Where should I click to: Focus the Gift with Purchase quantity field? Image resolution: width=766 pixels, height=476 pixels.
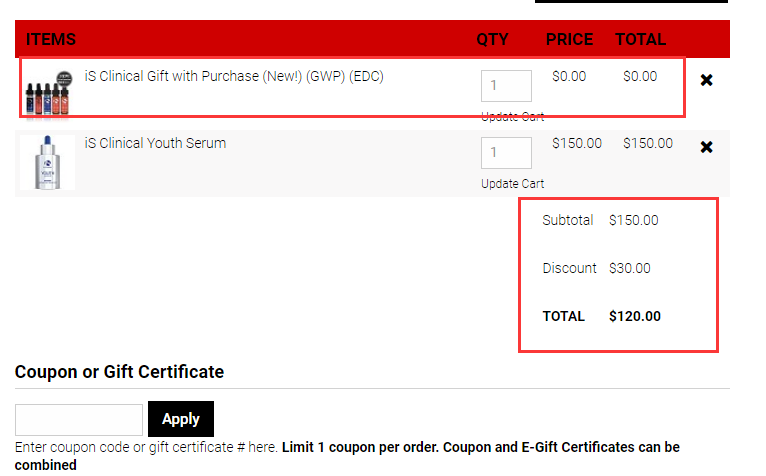coord(506,86)
